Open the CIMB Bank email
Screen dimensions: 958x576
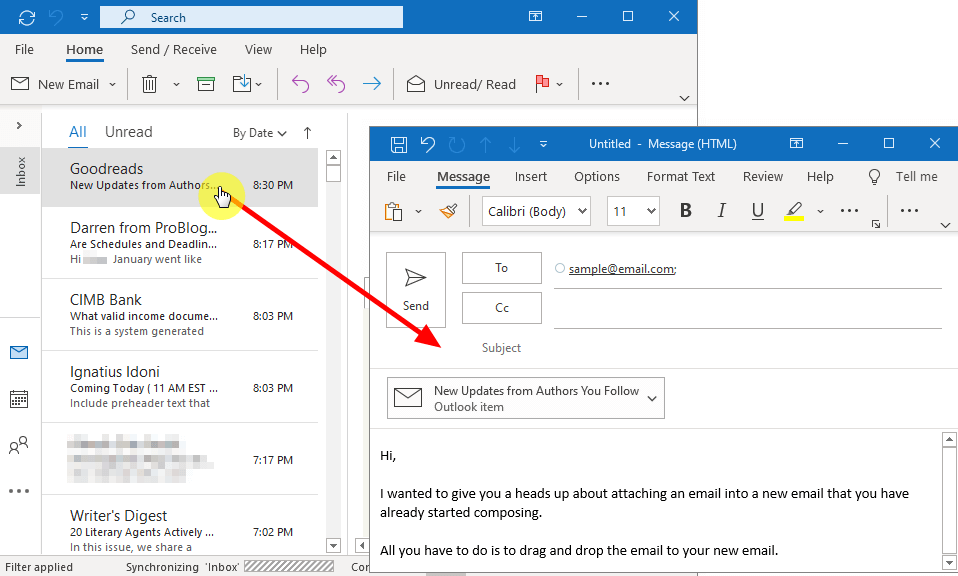180,315
